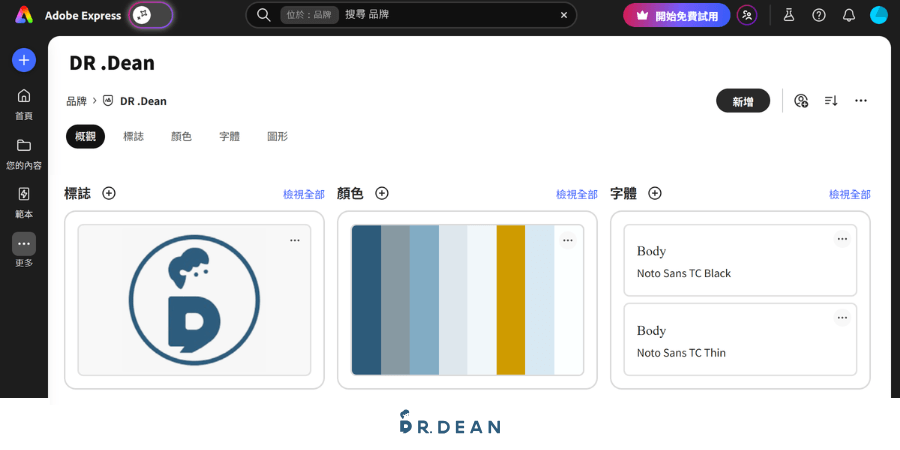
Task: Switch to the 圖形 tab
Action: point(278,137)
